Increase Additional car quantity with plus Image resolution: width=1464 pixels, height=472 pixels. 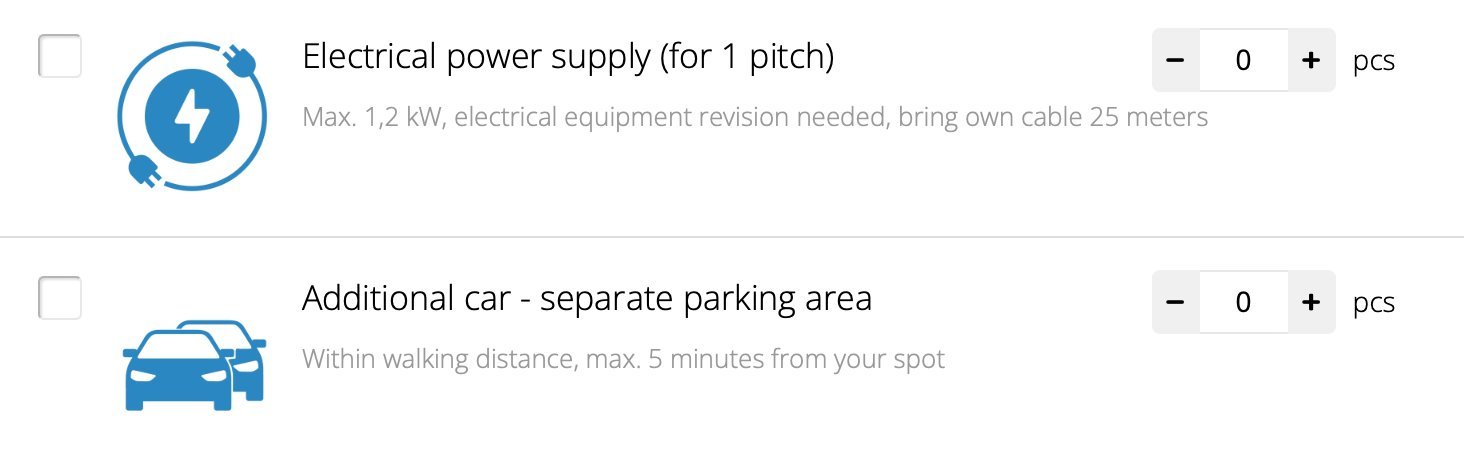tap(1311, 302)
